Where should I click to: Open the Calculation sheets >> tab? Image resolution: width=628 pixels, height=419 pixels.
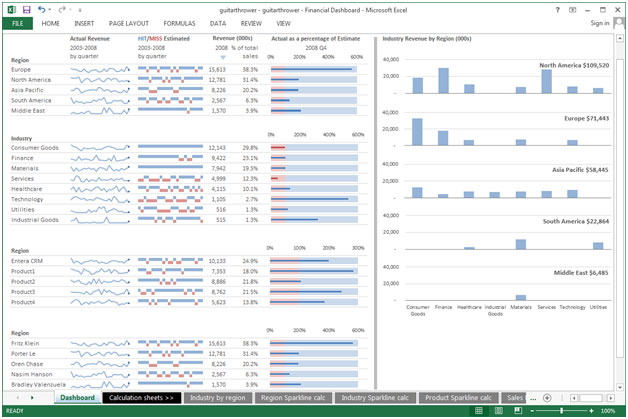141,398
